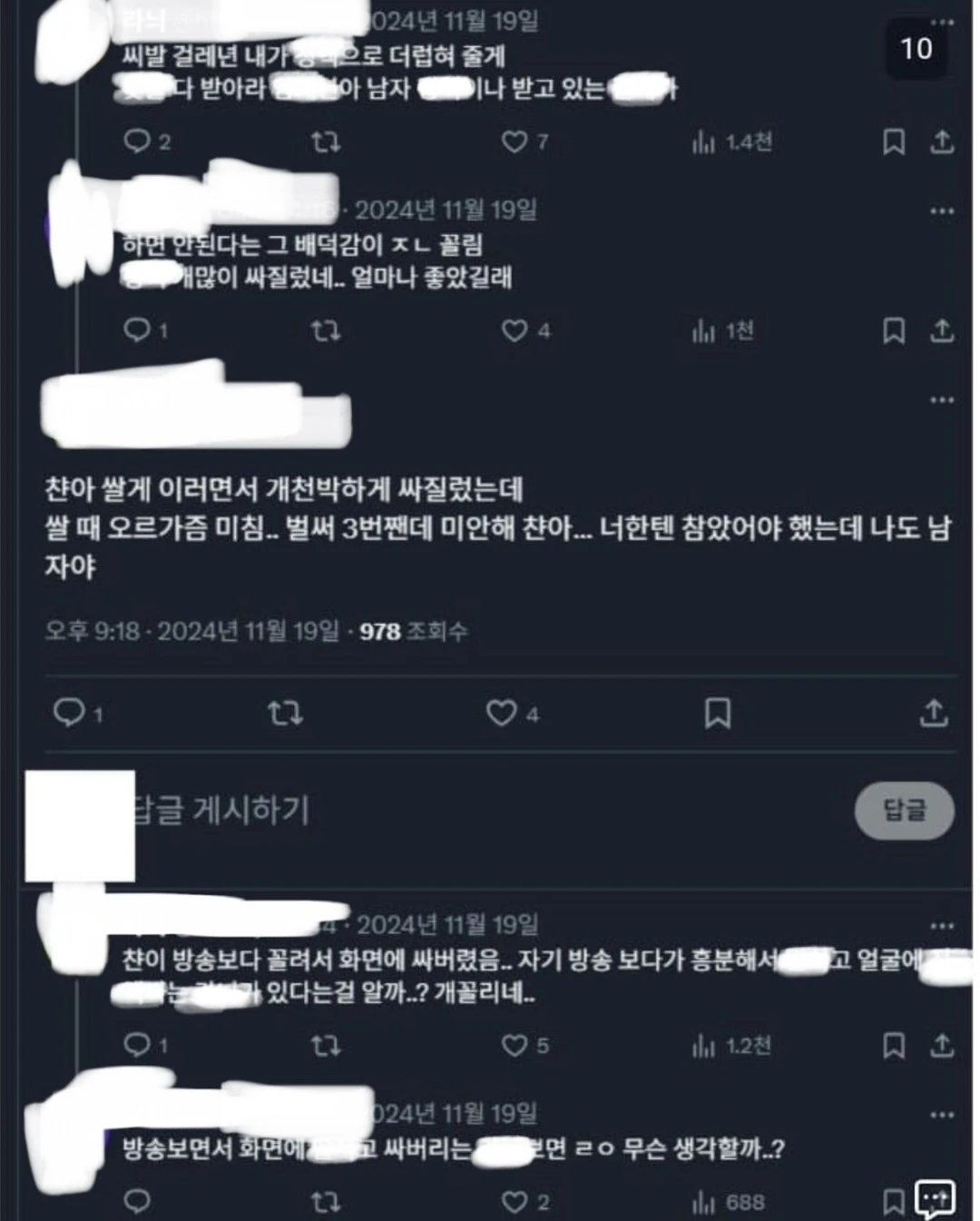Open more options on the 1천 views tweet

coord(942,211)
